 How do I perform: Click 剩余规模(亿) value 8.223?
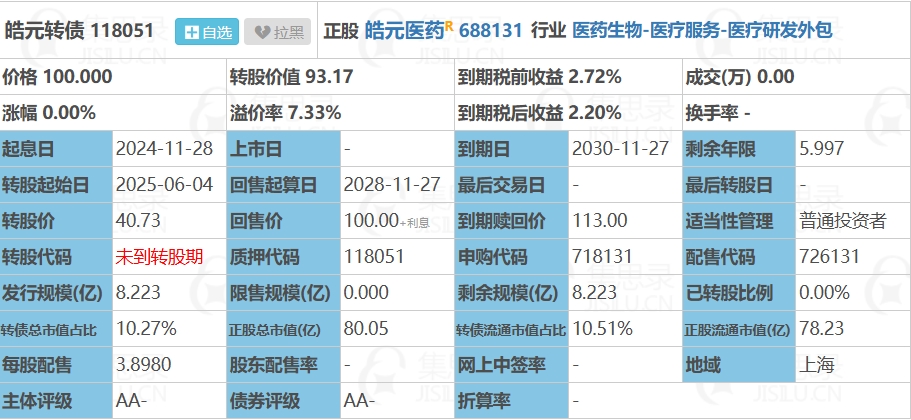tap(595, 292)
